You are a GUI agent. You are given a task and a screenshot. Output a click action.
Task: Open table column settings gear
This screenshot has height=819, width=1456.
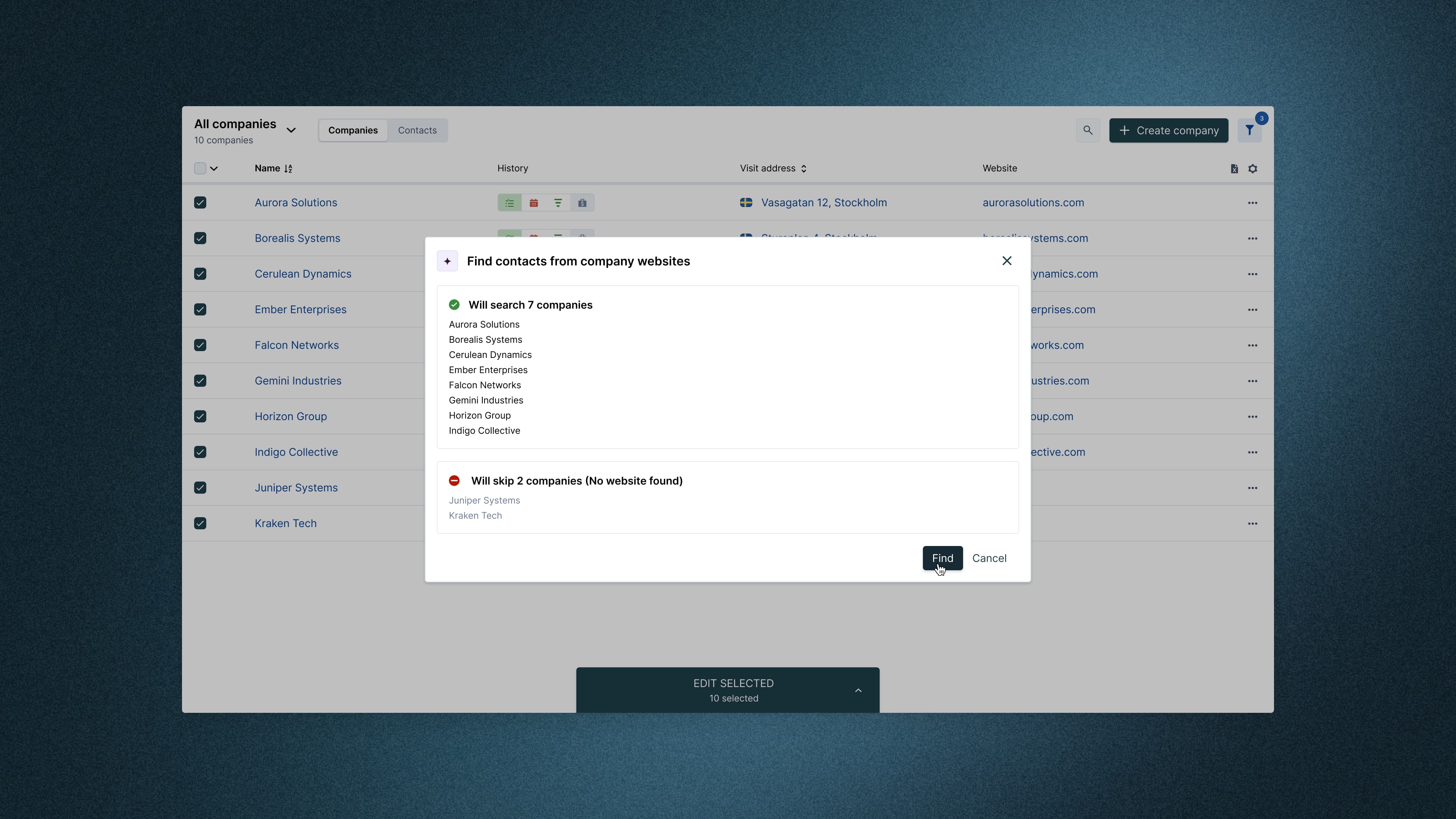coord(1252,168)
